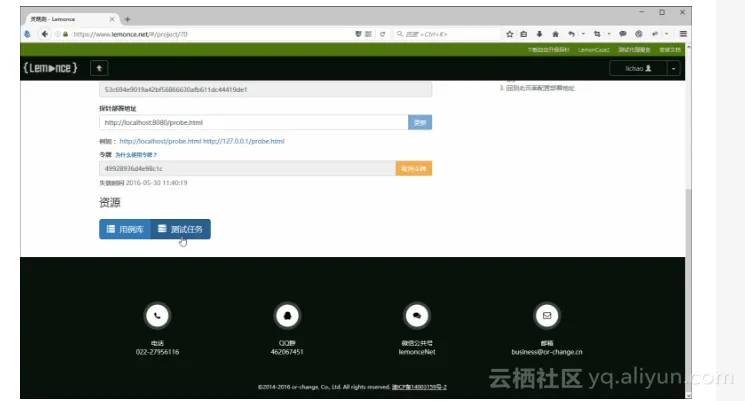Open the localhost/probe.html example link
The width and height of the screenshot is (745, 401).
click(x=160, y=141)
